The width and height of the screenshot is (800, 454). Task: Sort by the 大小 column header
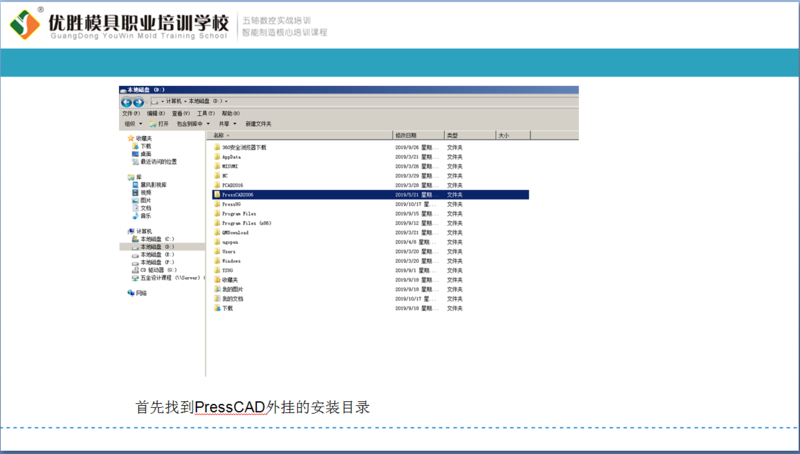click(513, 135)
